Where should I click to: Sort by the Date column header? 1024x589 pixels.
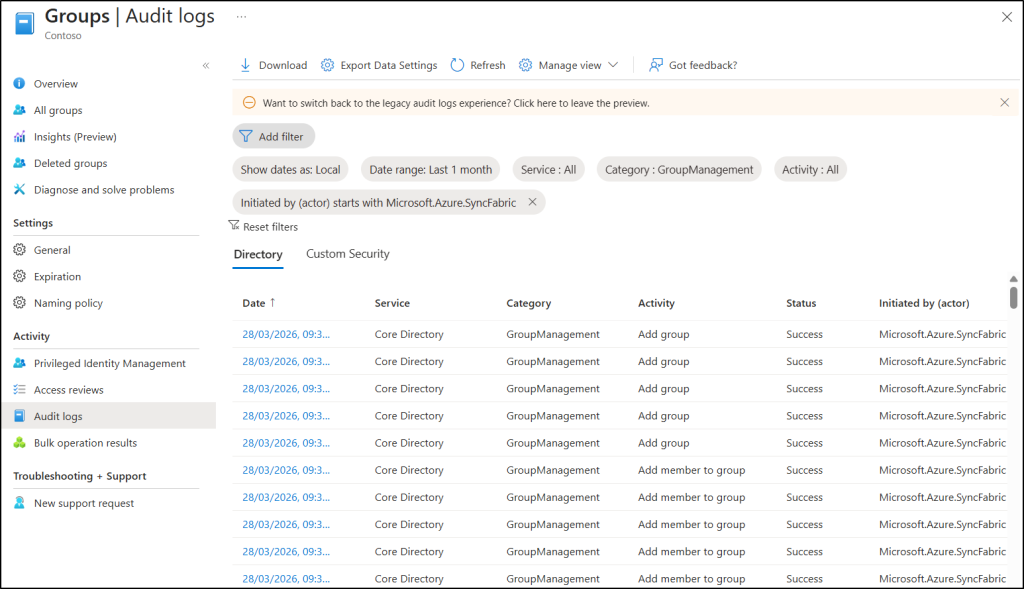point(254,303)
